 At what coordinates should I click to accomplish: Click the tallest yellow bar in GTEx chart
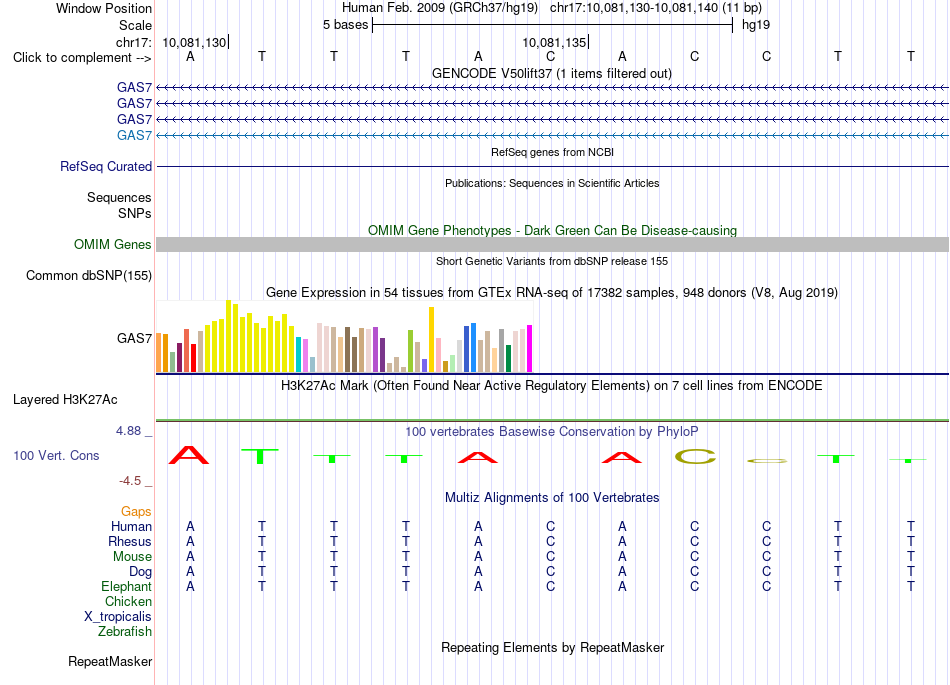(228, 336)
